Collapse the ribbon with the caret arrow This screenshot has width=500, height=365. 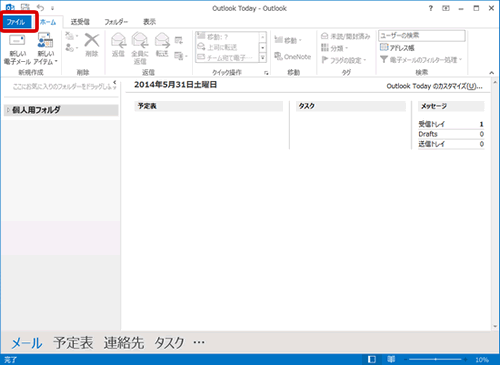pos(492,72)
